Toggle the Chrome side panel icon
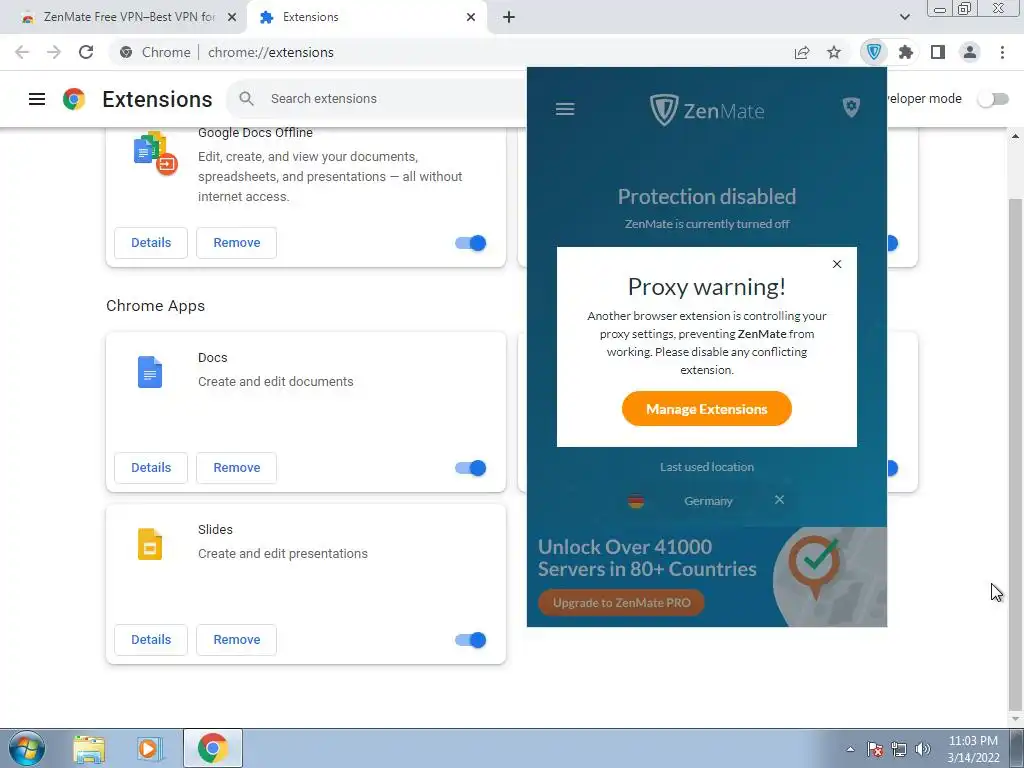The width and height of the screenshot is (1024, 768). (x=938, y=52)
